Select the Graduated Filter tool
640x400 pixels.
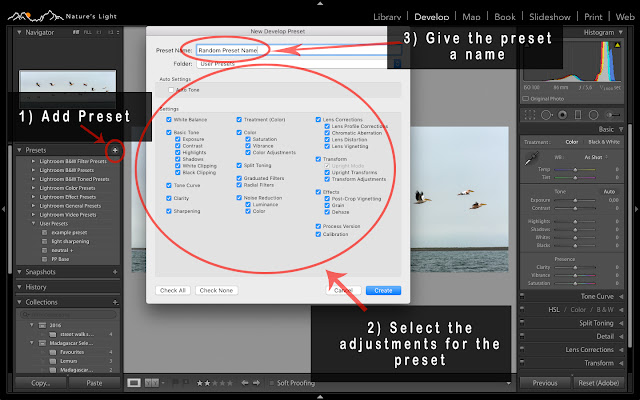[x=578, y=115]
